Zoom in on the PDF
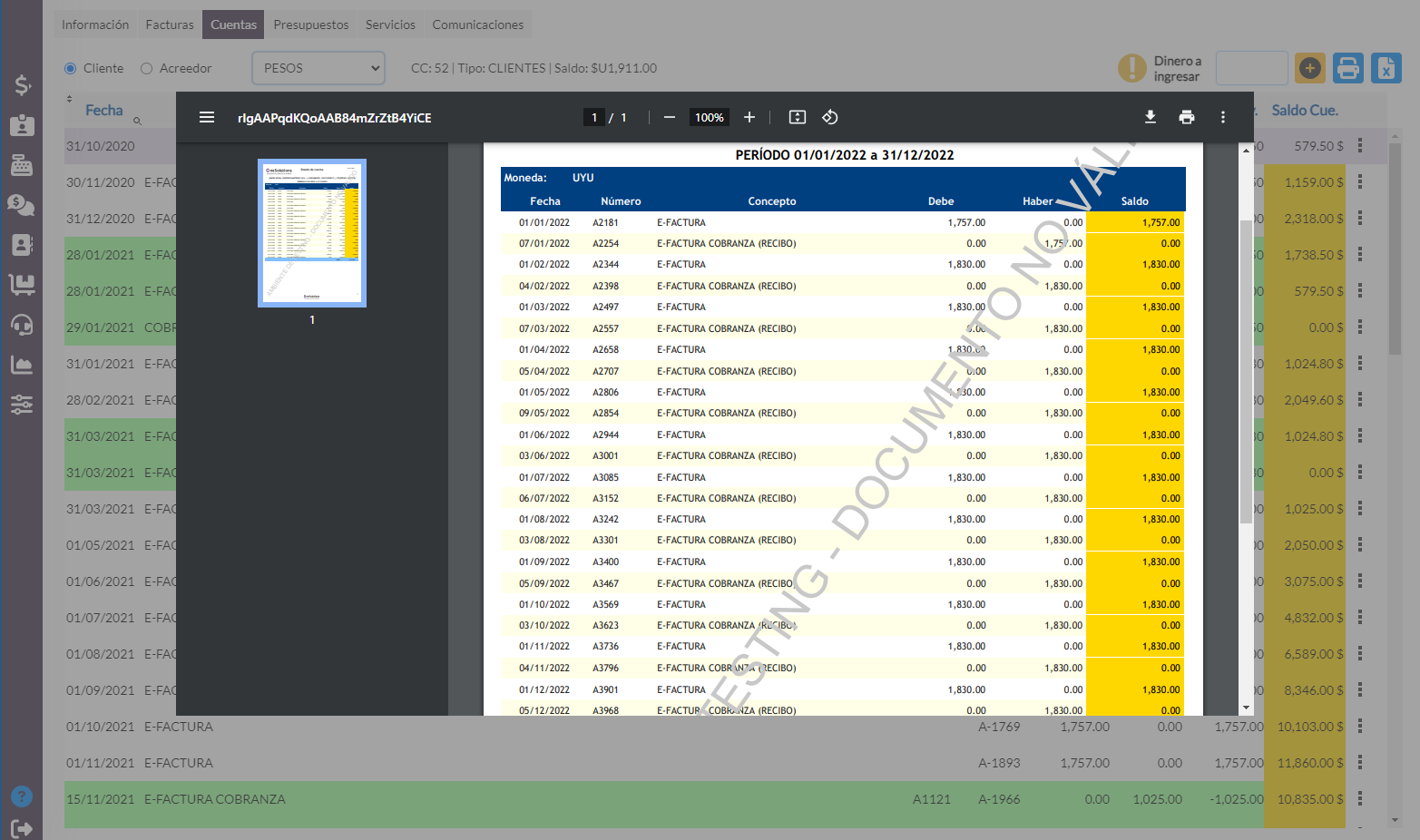The image size is (1420, 840). pos(749,117)
